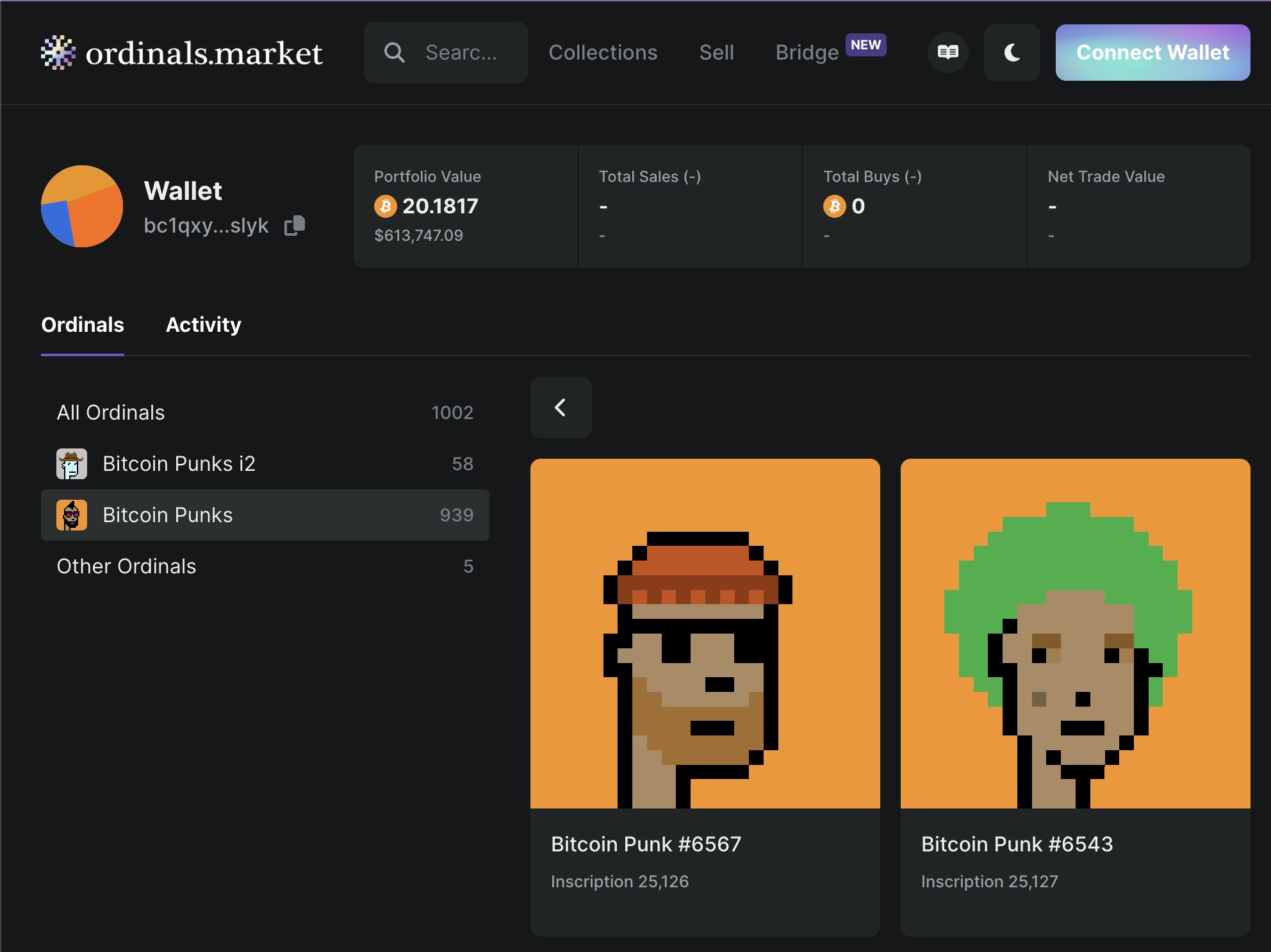Open the Bridge NEW link

click(807, 53)
